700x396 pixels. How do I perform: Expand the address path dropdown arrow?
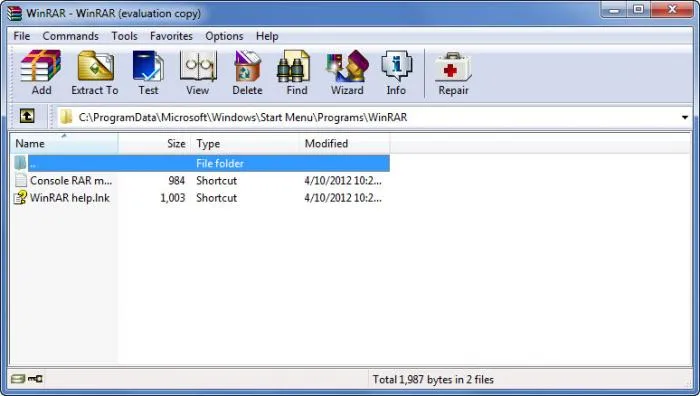click(684, 117)
